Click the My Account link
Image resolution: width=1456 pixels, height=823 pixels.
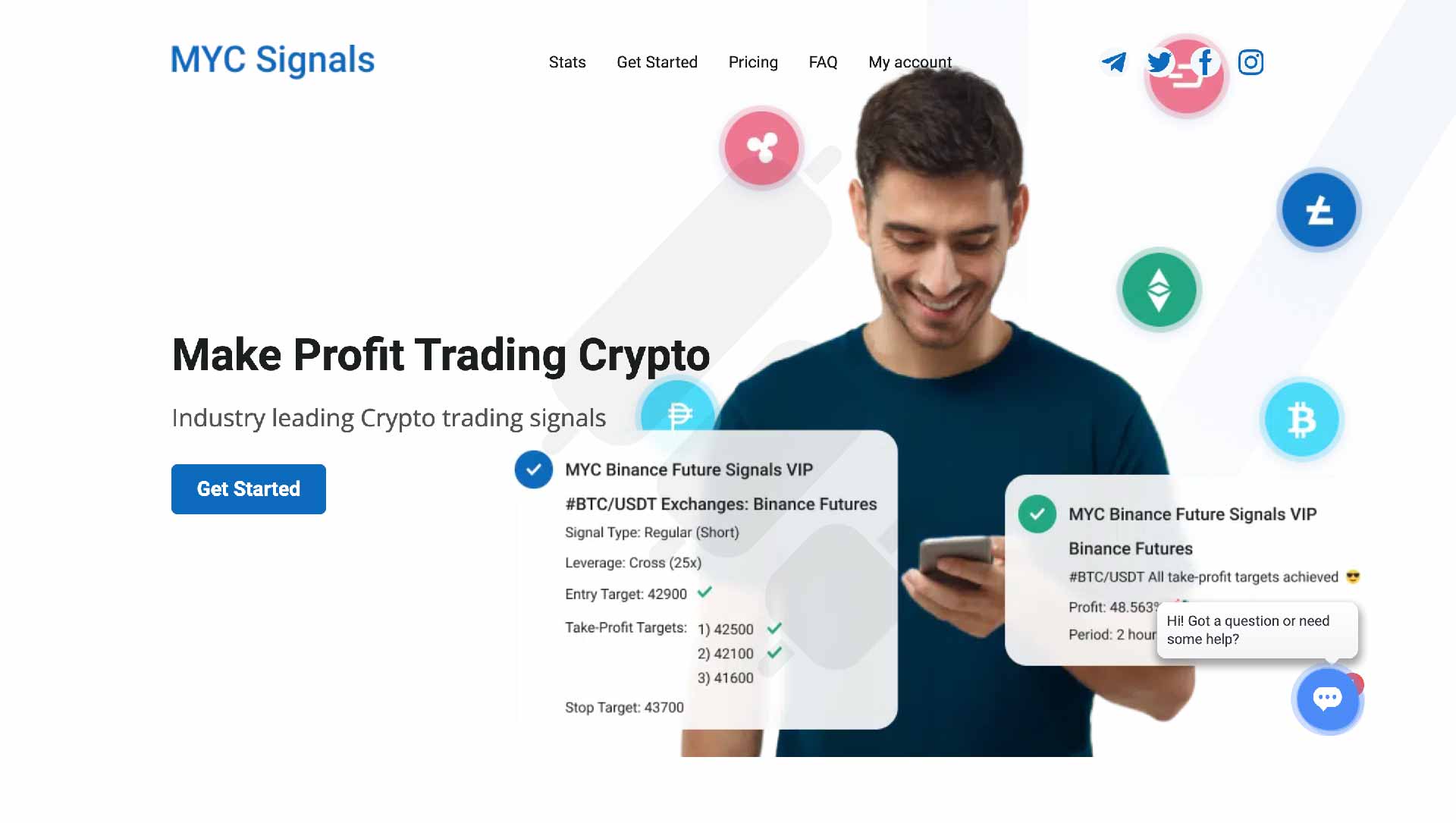pyautogui.click(x=909, y=62)
